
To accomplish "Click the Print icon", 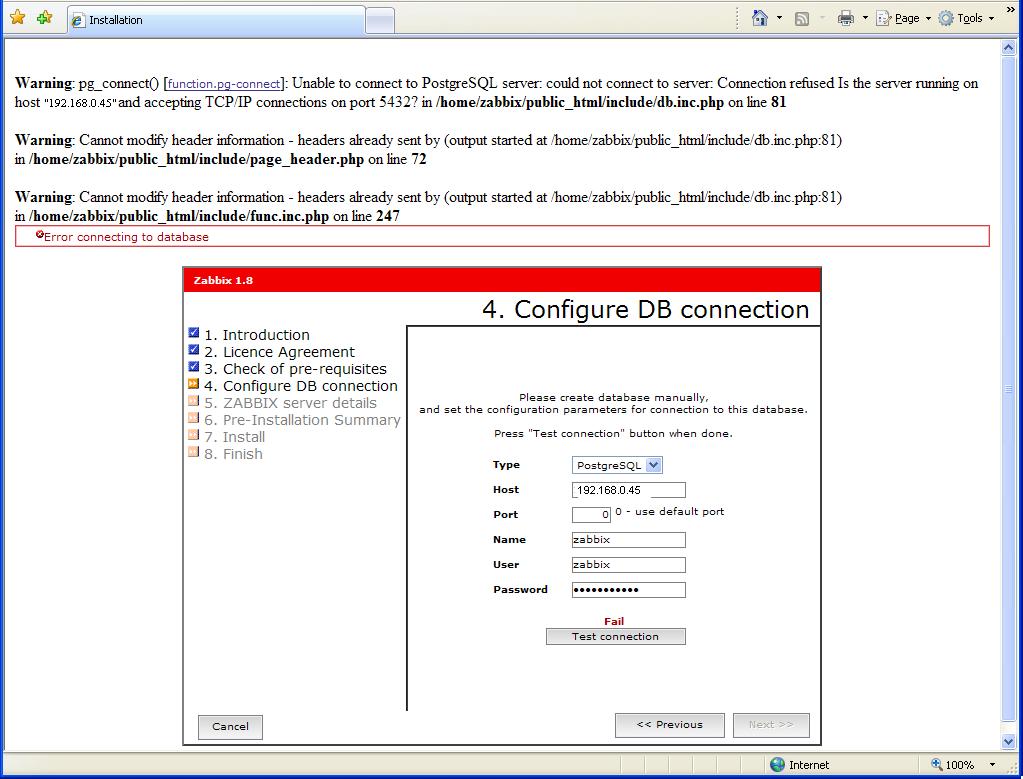I will pos(846,18).
